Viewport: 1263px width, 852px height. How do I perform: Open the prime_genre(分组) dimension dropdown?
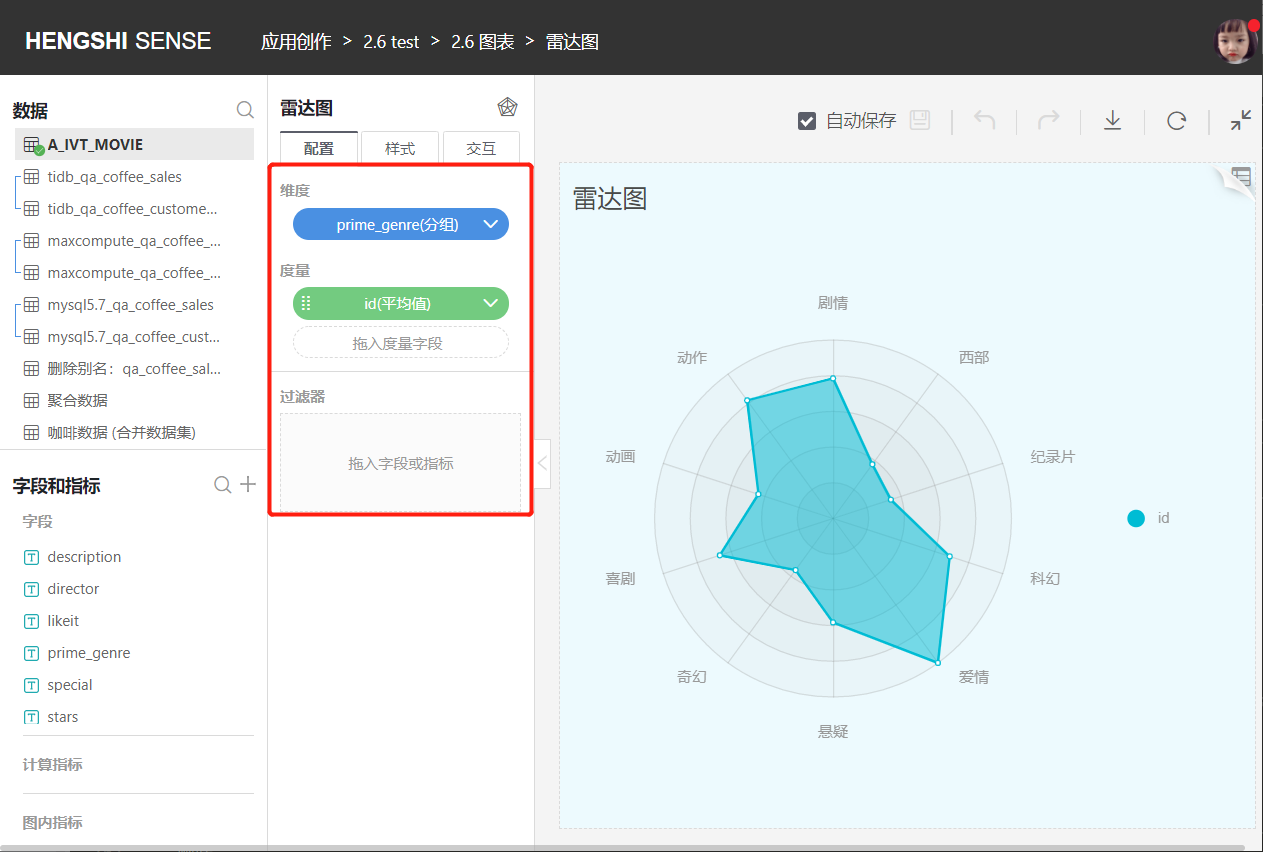pyautogui.click(x=491, y=224)
